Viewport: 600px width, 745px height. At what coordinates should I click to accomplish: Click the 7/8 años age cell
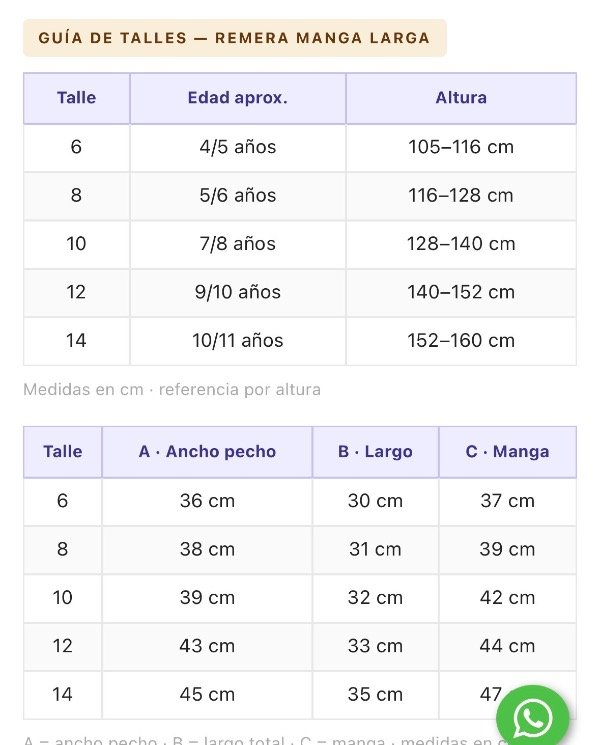[x=238, y=244]
